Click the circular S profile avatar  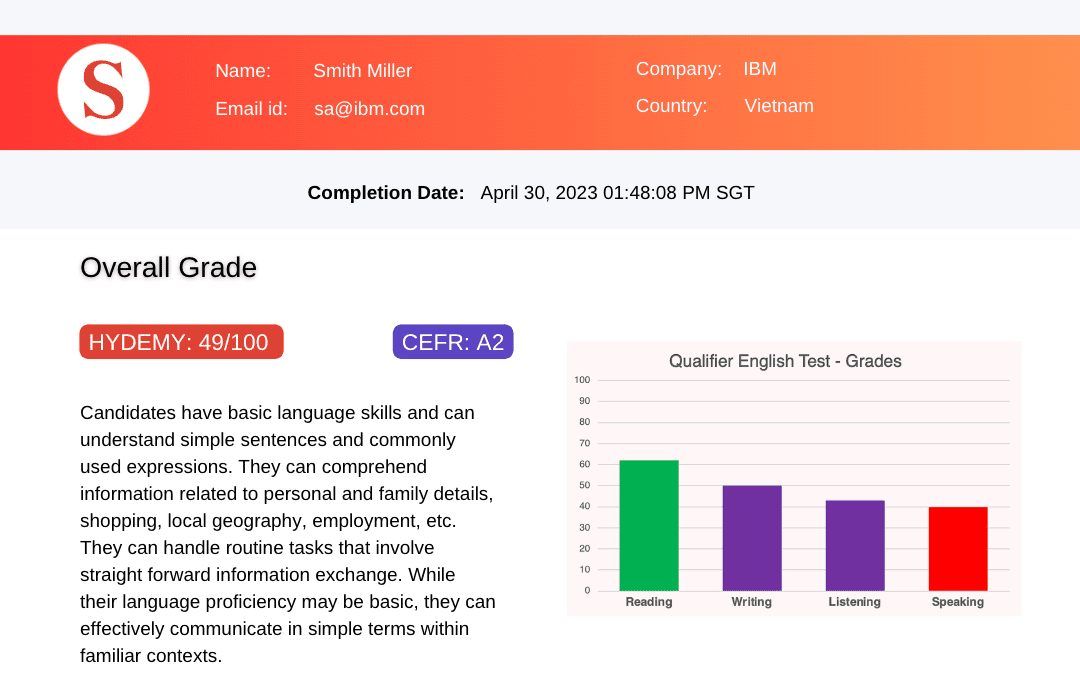(x=103, y=90)
